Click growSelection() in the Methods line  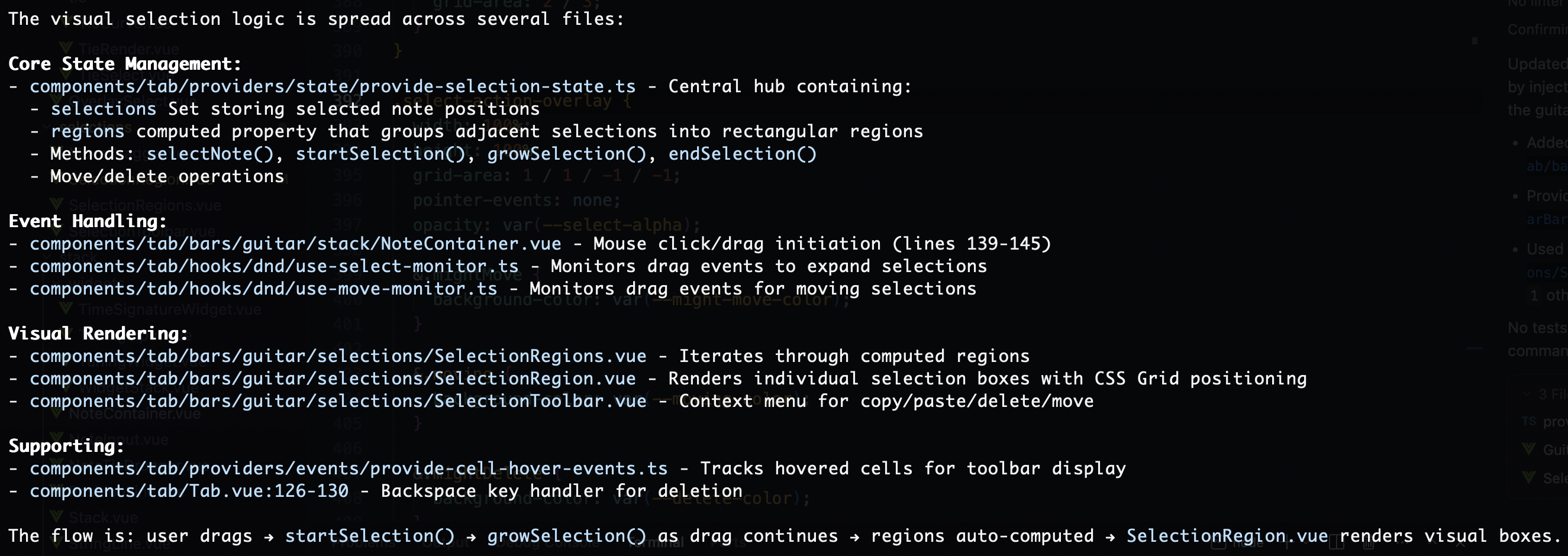click(566, 154)
